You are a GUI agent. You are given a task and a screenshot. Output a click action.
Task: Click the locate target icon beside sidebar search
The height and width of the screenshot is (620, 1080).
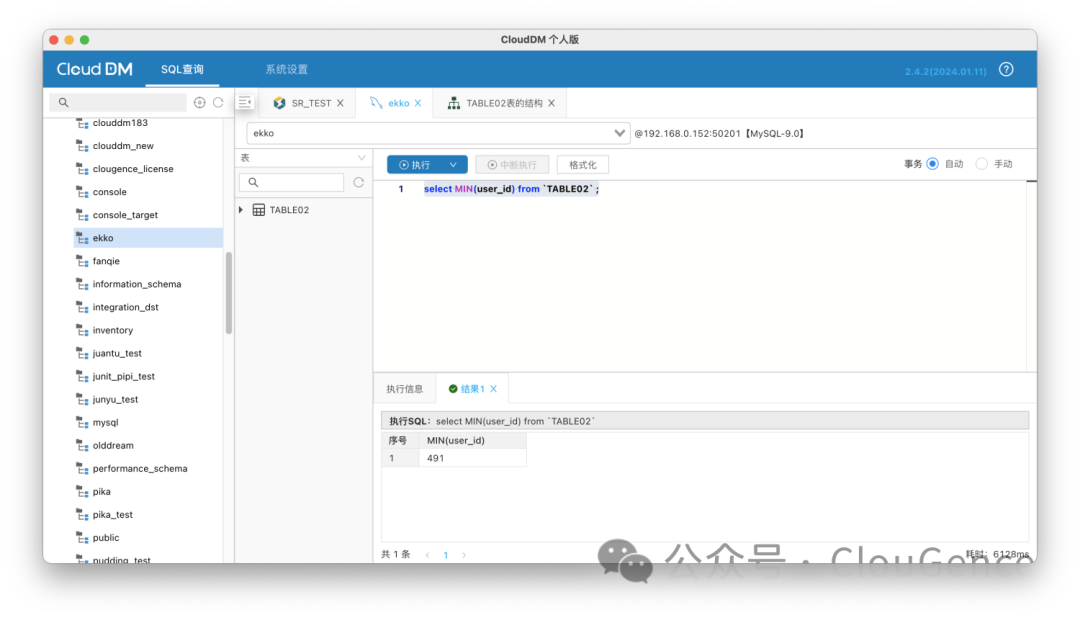[x=200, y=103]
